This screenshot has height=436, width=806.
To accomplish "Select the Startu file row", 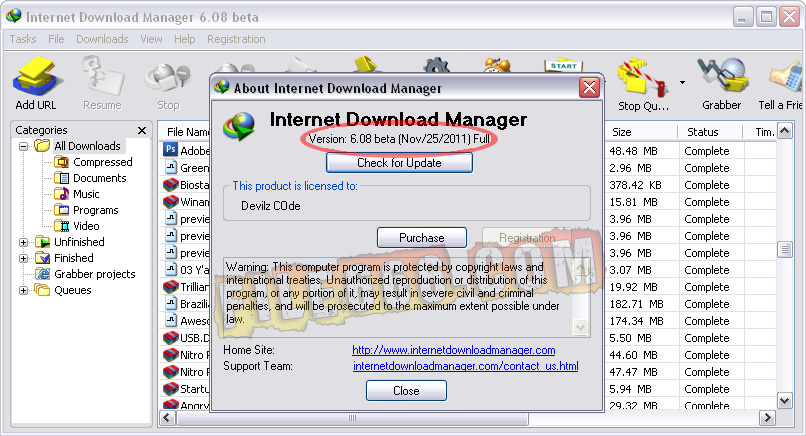I will [186, 389].
